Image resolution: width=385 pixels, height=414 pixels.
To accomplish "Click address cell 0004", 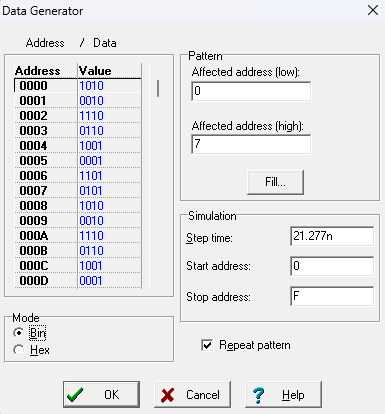I will coord(46,146).
